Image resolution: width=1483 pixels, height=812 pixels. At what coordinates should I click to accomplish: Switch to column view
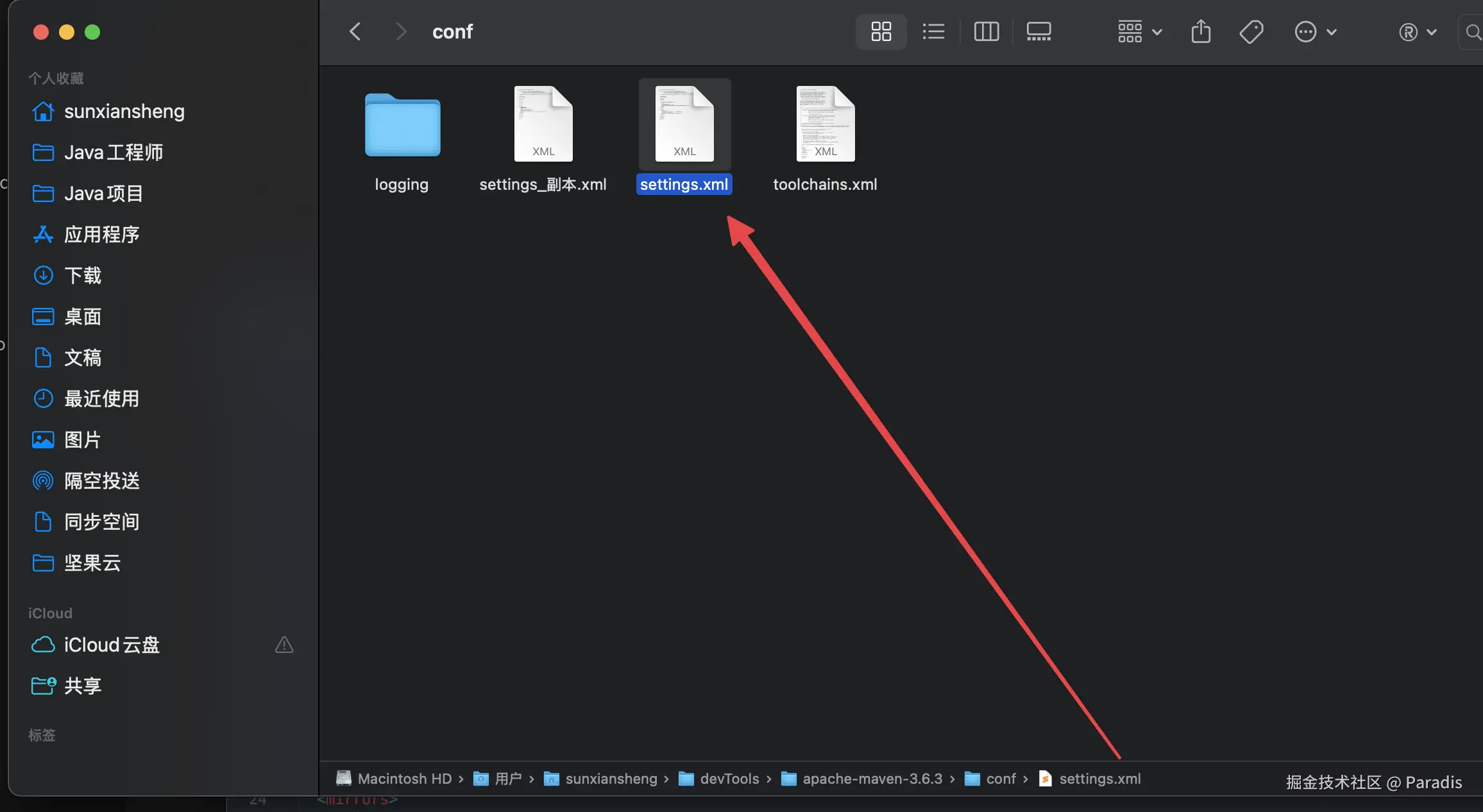coord(986,31)
